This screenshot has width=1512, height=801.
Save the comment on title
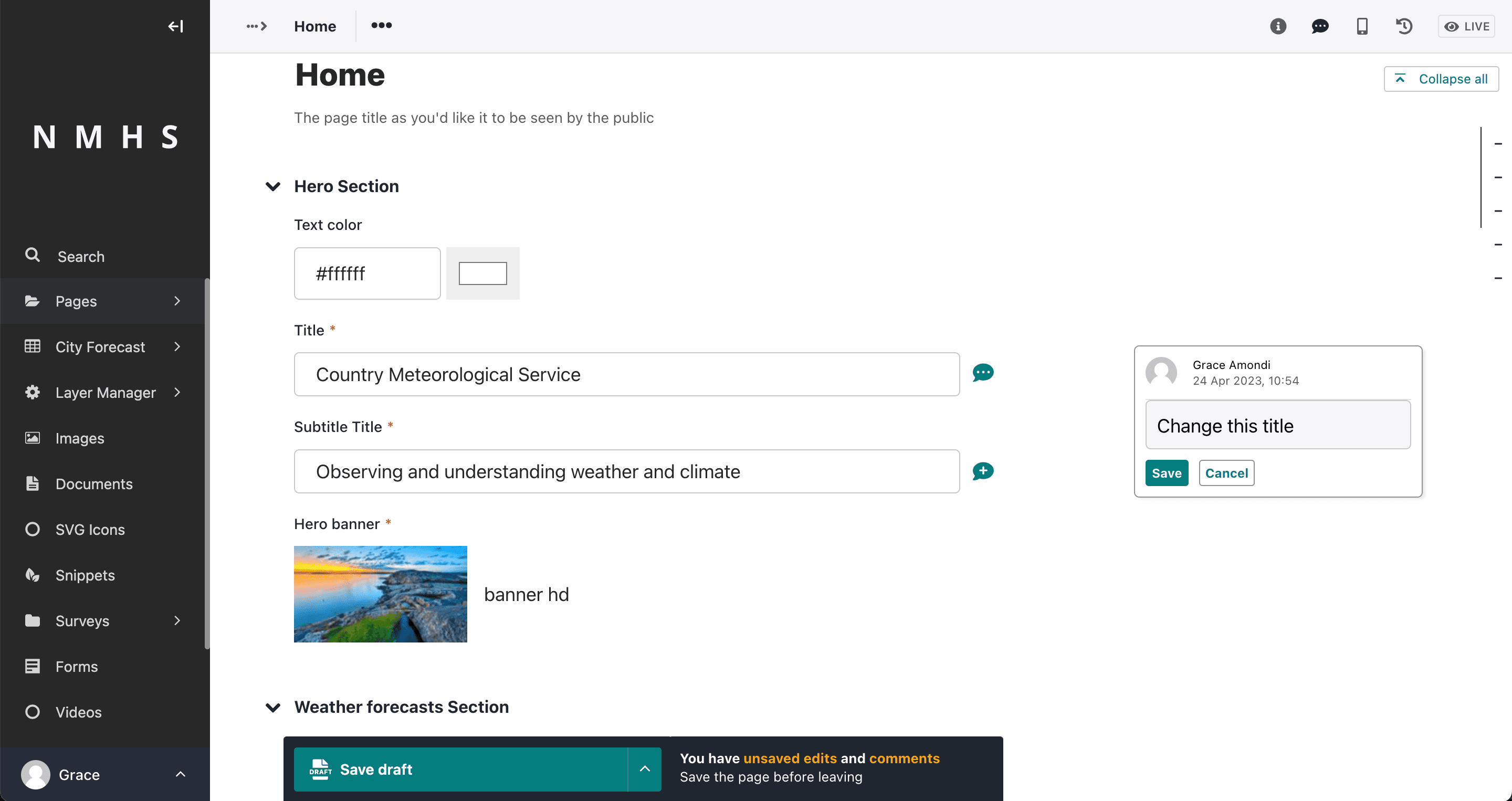click(1166, 473)
